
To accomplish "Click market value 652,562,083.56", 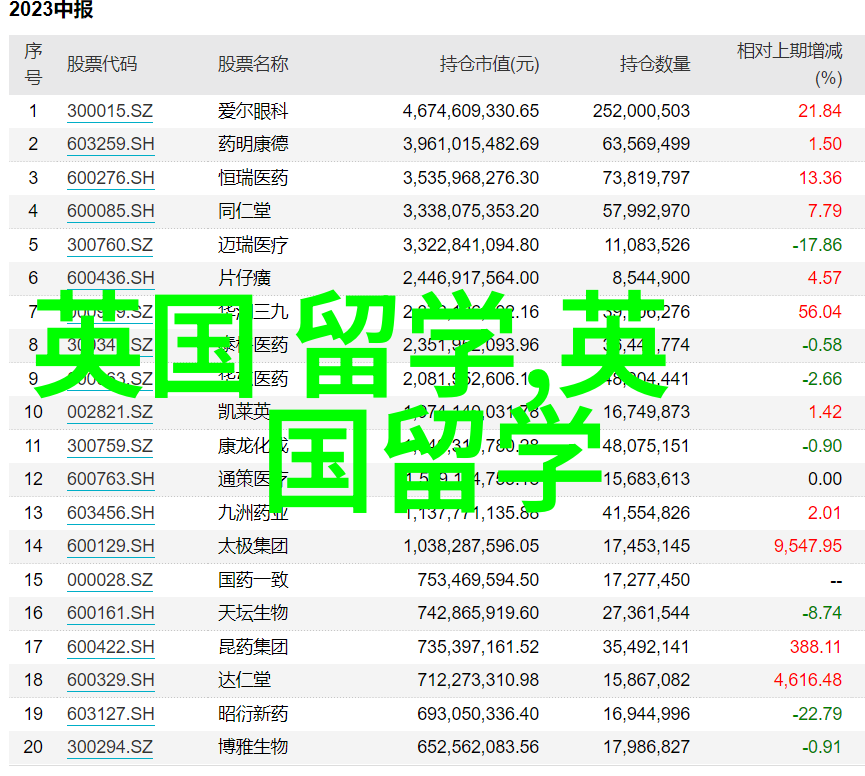I will 478,747.
